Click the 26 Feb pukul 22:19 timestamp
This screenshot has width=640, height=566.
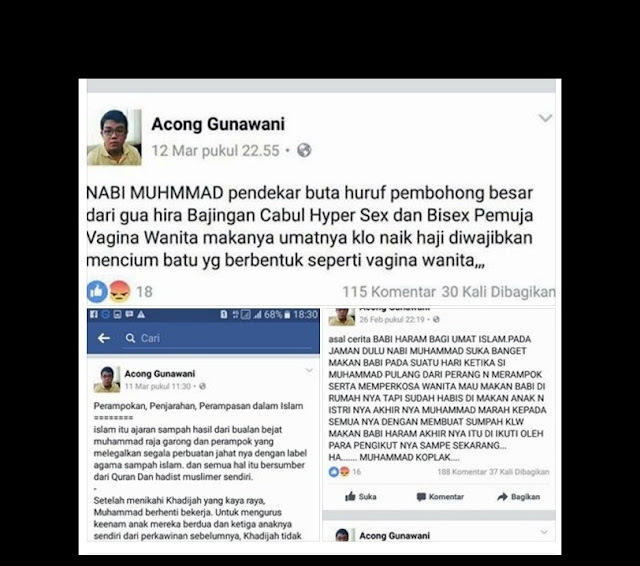click(x=392, y=320)
